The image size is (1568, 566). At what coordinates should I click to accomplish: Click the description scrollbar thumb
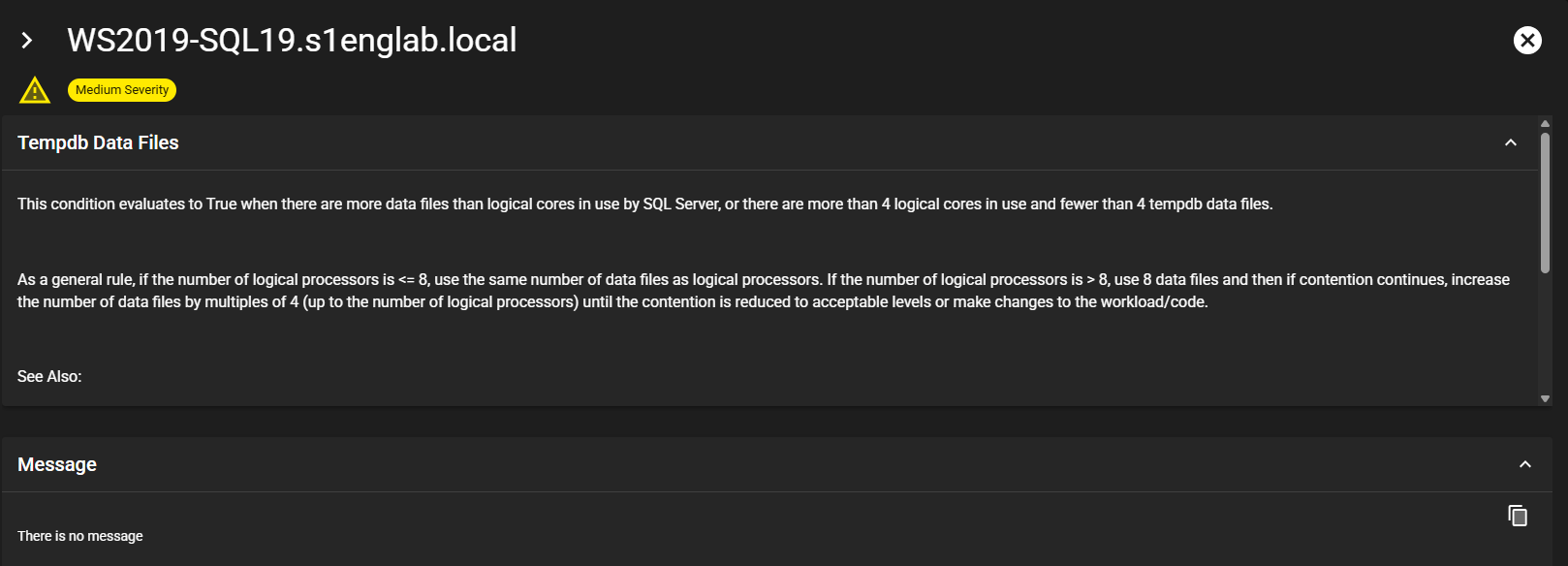coord(1545,202)
